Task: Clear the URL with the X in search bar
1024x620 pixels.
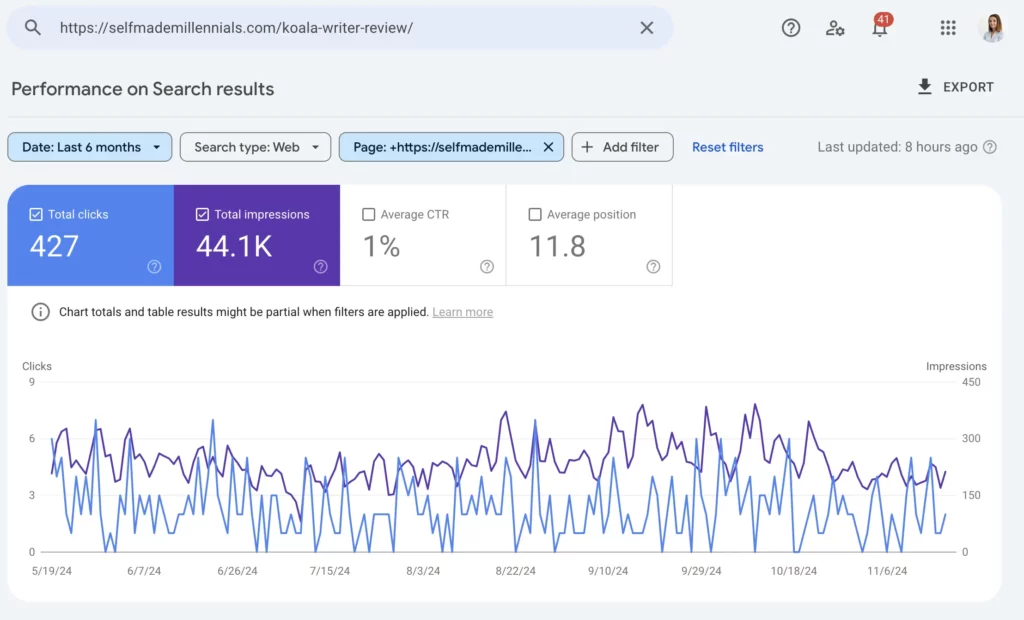Action: [x=646, y=28]
